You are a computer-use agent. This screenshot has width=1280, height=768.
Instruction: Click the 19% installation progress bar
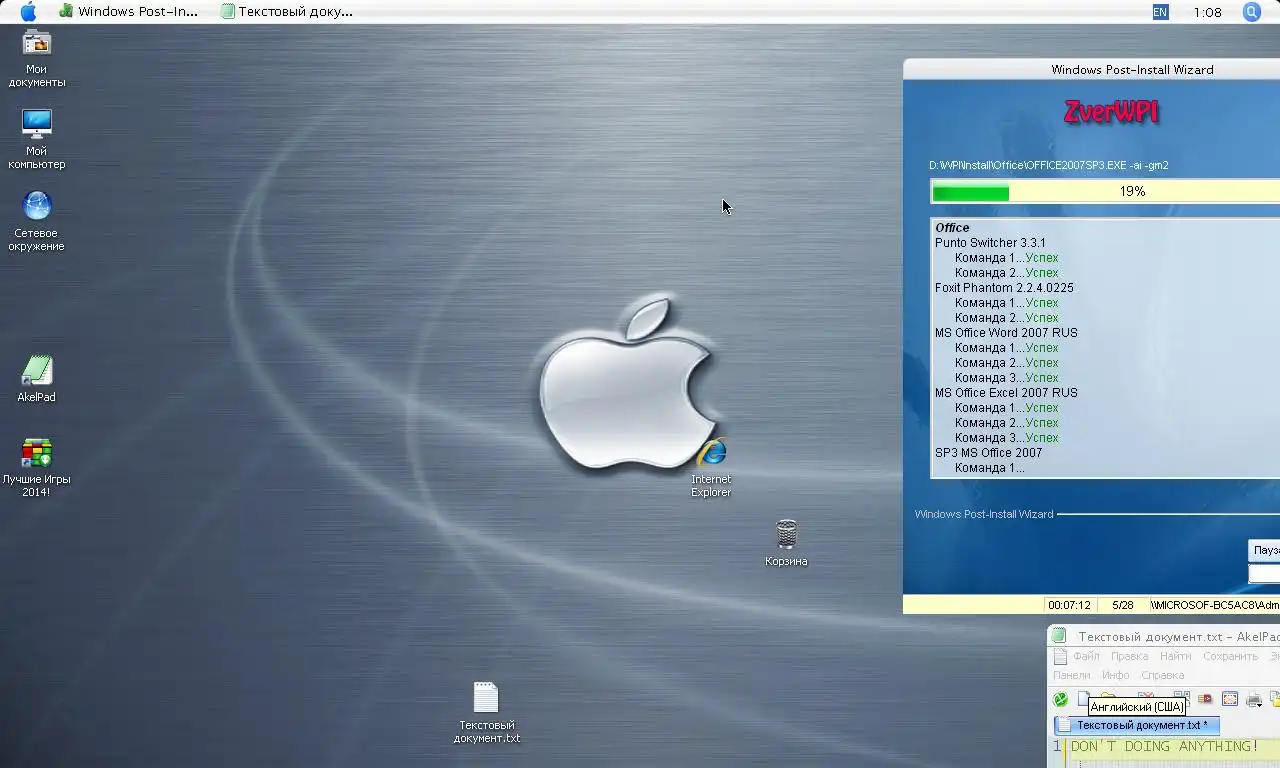[x=1105, y=191]
